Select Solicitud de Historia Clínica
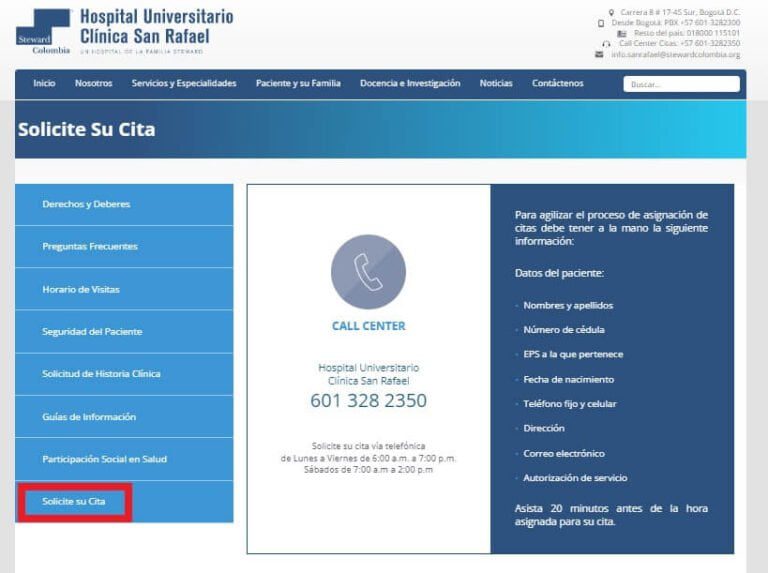The height and width of the screenshot is (573, 768). (x=124, y=374)
